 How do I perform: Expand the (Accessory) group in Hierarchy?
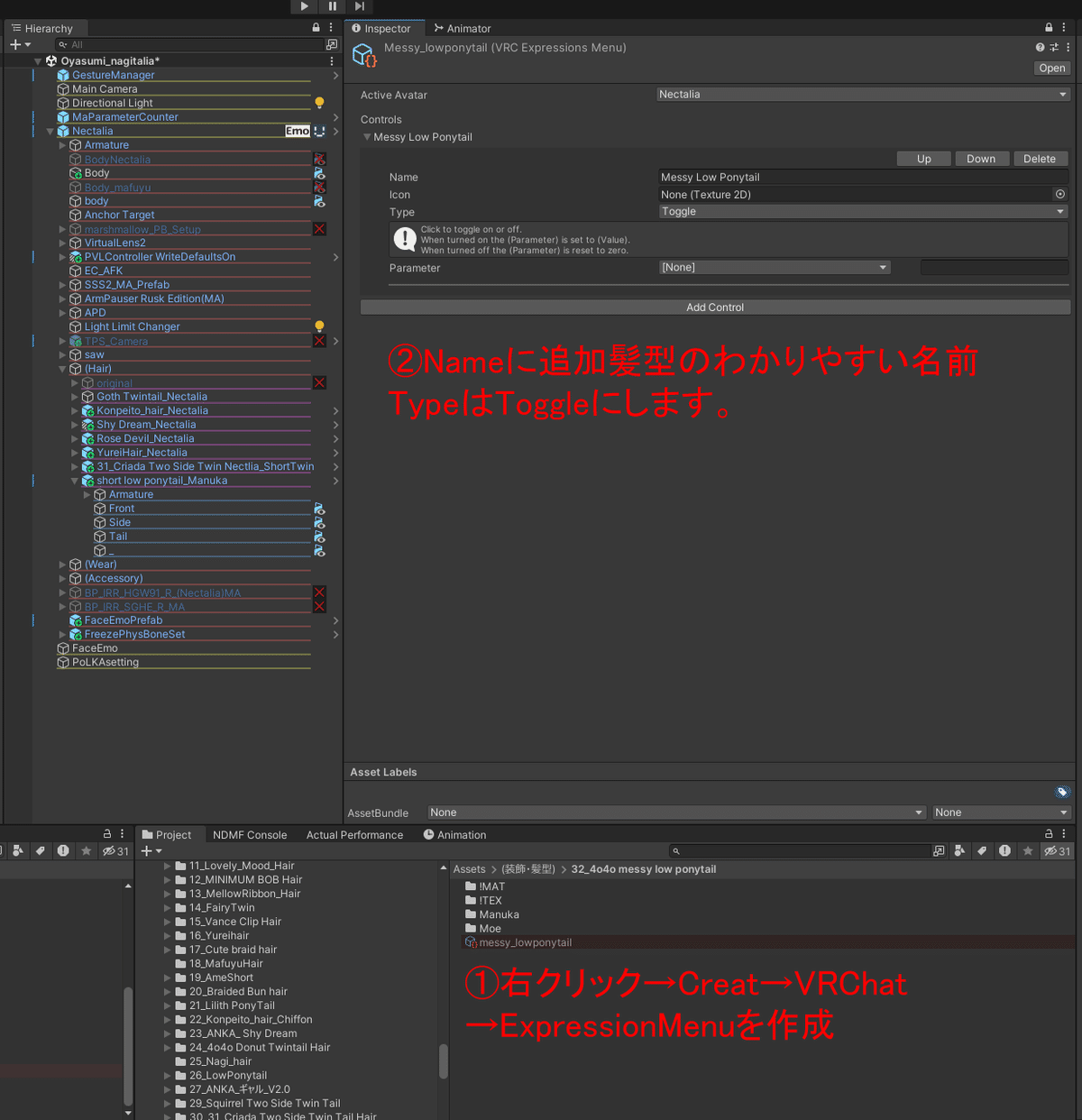pyautogui.click(x=62, y=579)
